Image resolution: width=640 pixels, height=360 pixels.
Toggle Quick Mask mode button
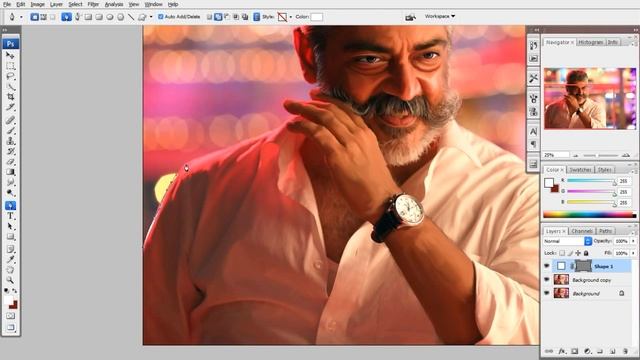[10, 316]
